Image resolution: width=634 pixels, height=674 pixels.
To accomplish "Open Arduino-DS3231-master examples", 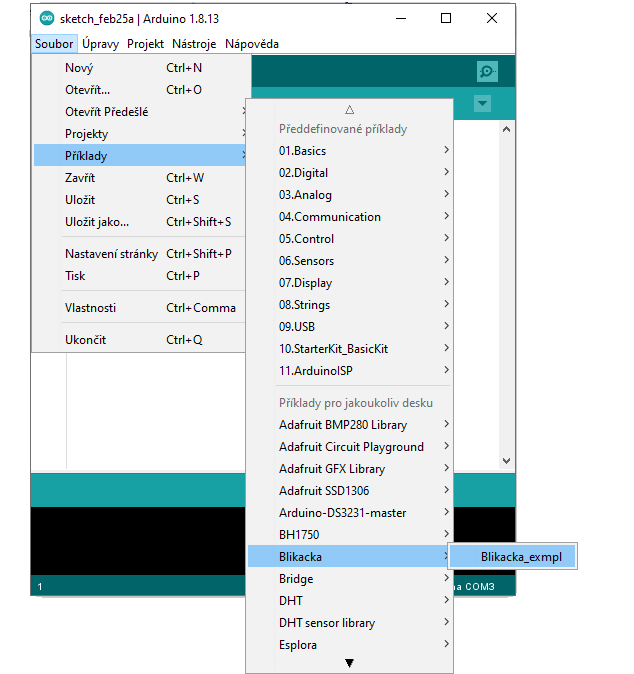I will (x=350, y=512).
